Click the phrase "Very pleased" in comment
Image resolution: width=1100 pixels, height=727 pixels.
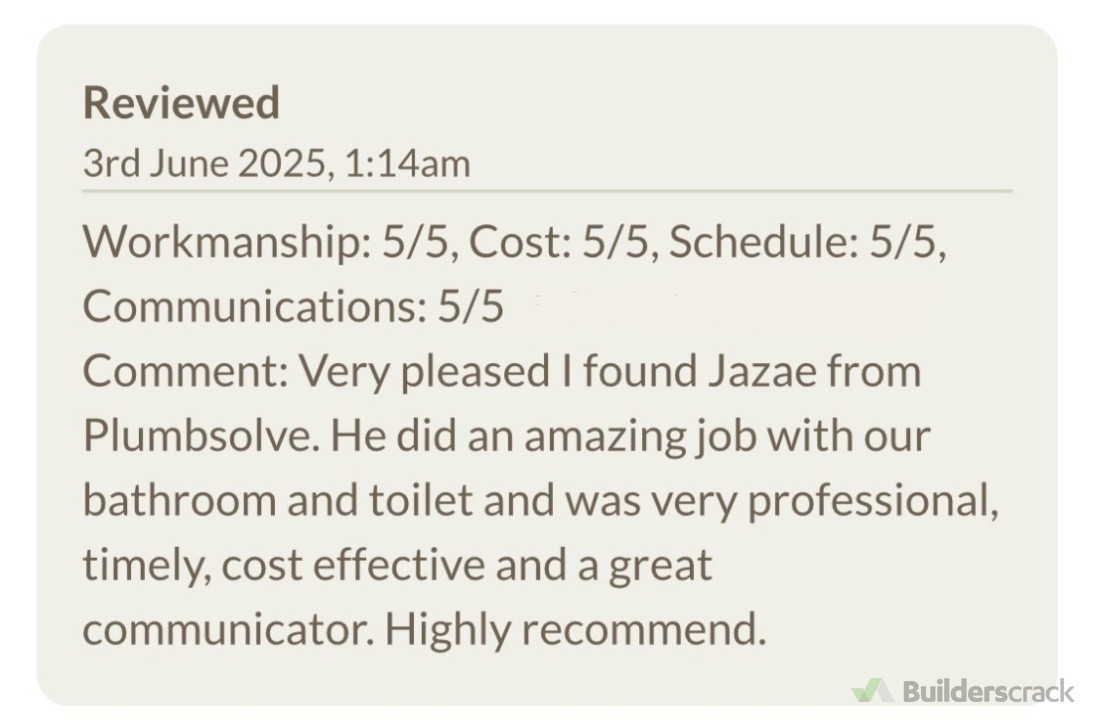423,372
